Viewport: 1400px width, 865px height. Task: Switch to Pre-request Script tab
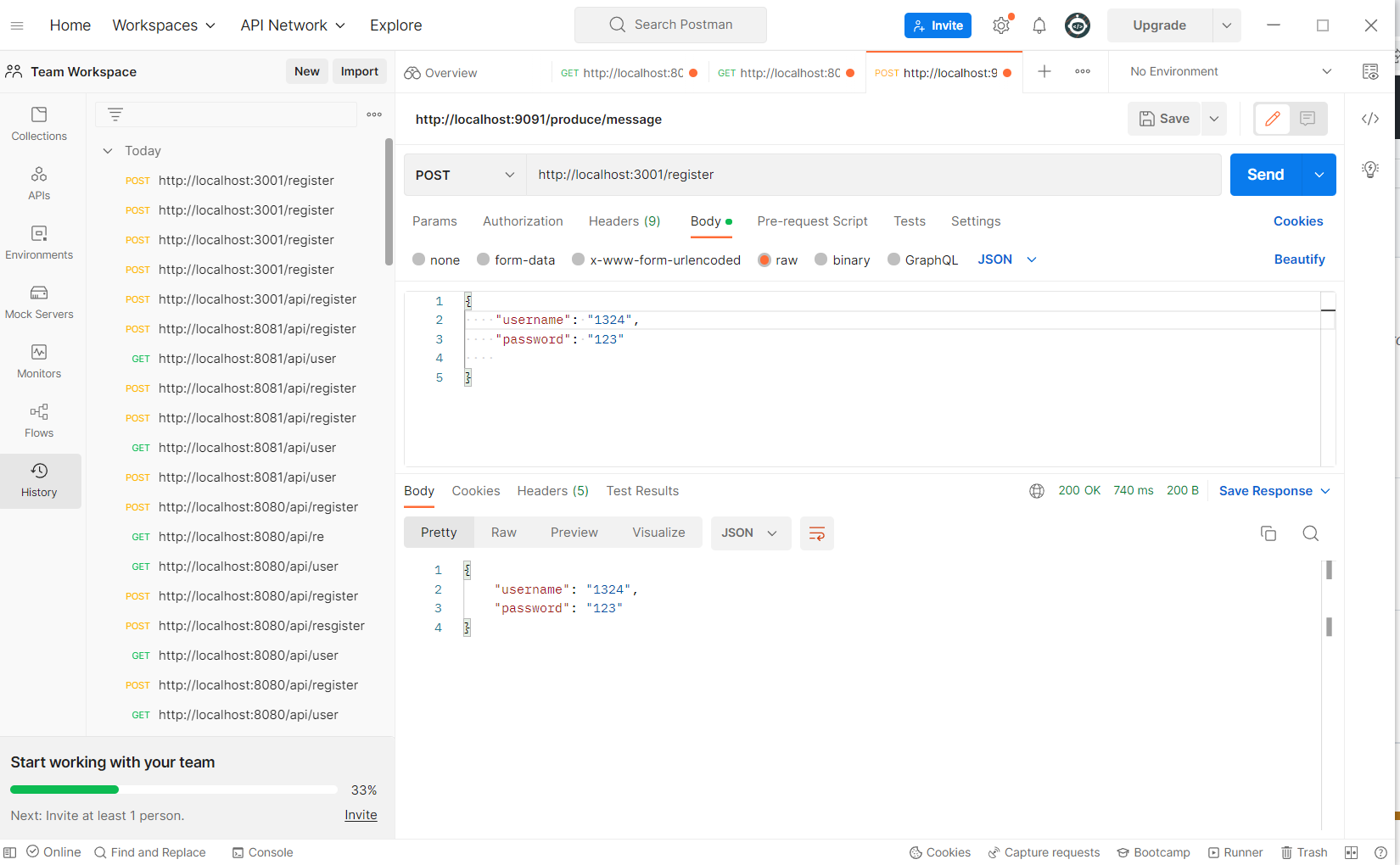[812, 221]
